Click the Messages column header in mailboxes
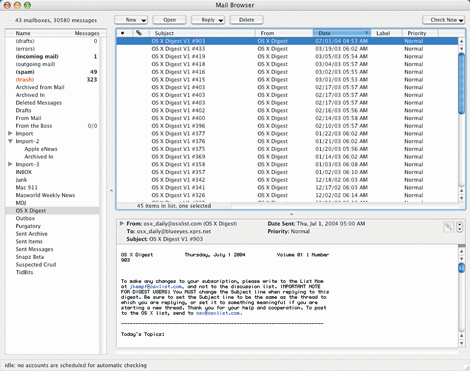This screenshot has width=470, height=371. tap(87, 33)
